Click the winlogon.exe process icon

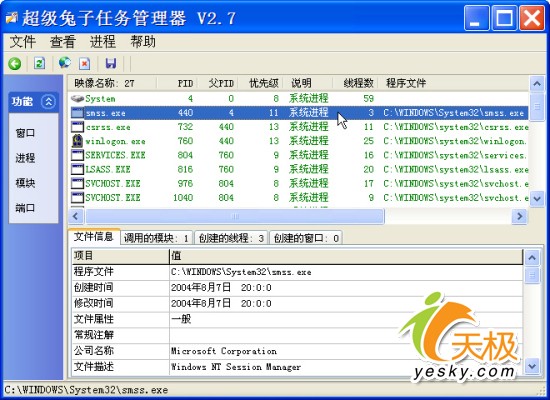(x=77, y=141)
